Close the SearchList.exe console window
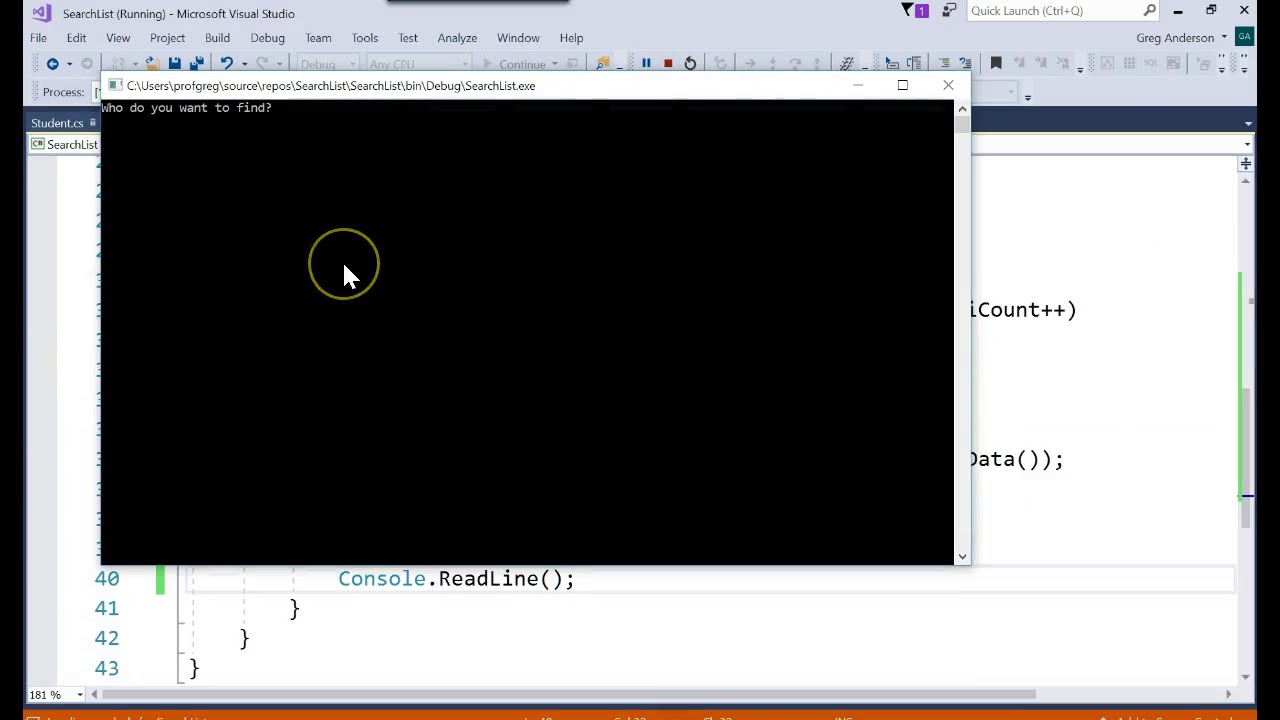The width and height of the screenshot is (1280, 720). (948, 85)
